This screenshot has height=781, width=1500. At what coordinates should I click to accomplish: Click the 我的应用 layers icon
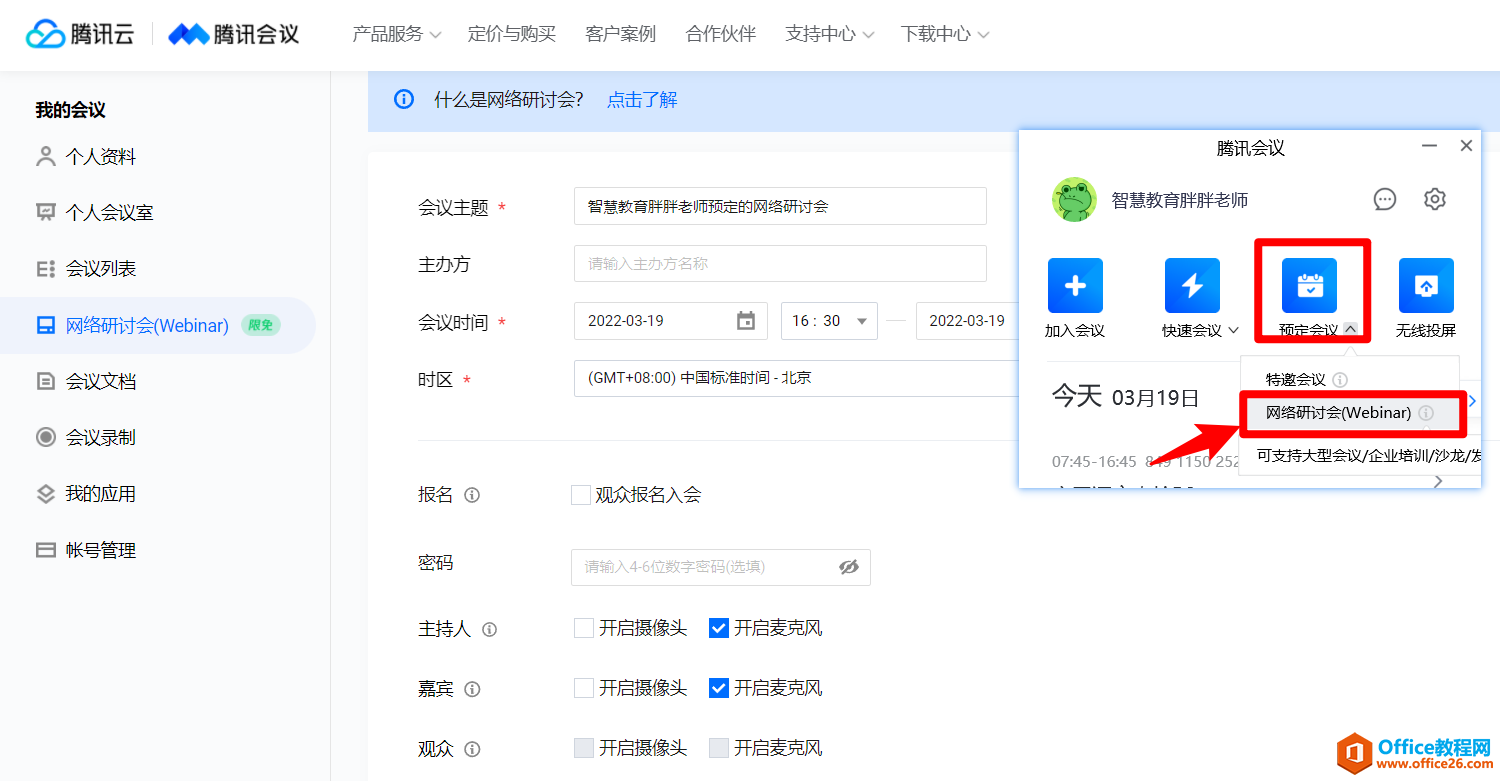(45, 494)
